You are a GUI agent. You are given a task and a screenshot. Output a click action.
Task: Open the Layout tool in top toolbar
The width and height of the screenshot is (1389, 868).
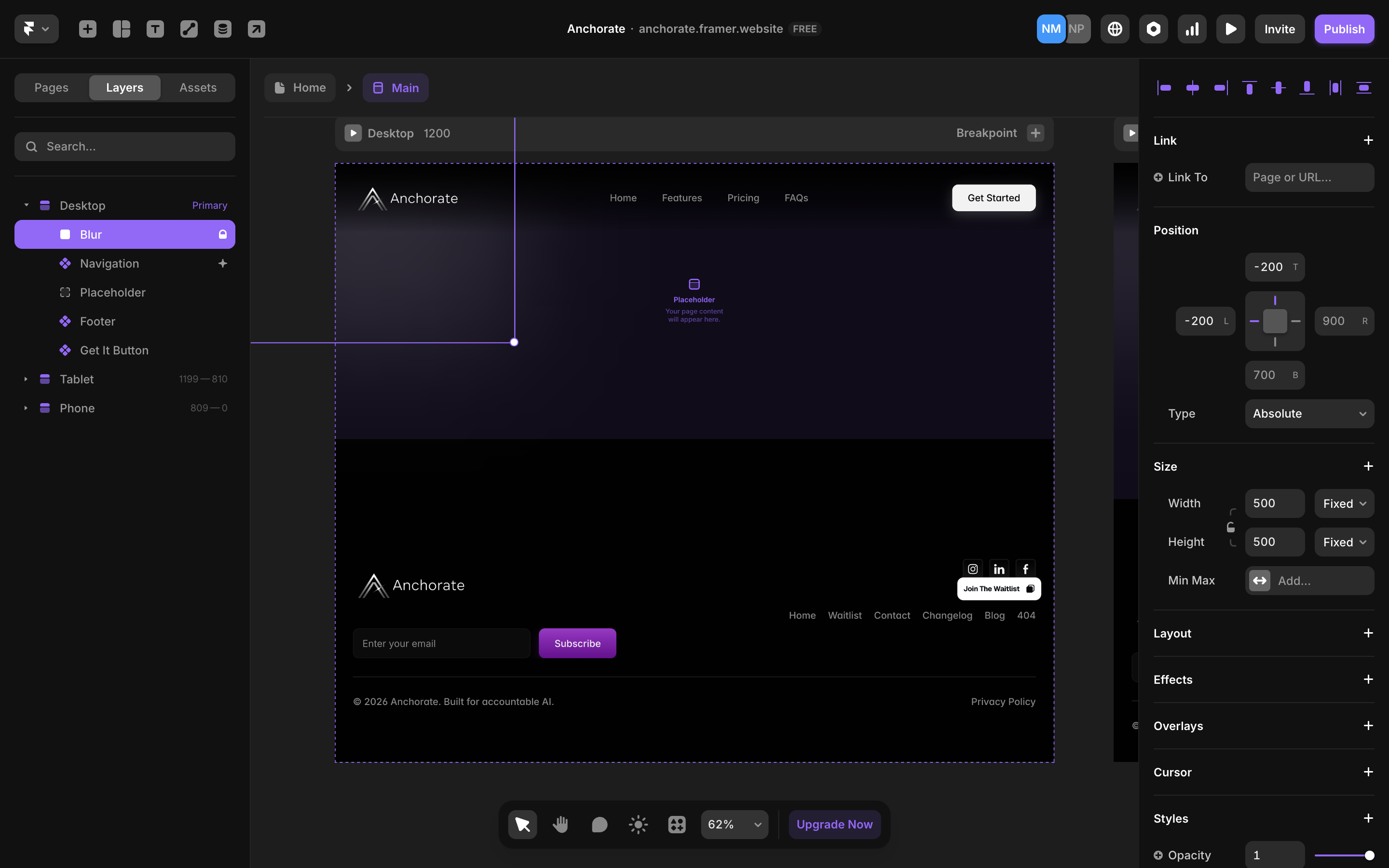(x=121, y=29)
